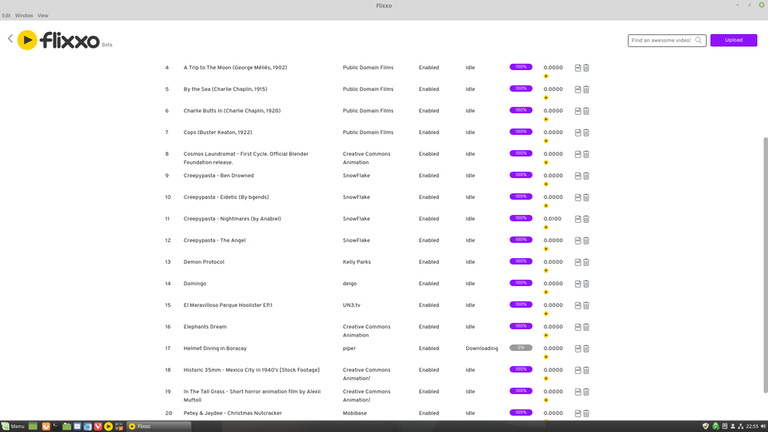Trash Creepypasta - Eidetic row
The height and width of the screenshot is (432, 768).
pos(586,197)
